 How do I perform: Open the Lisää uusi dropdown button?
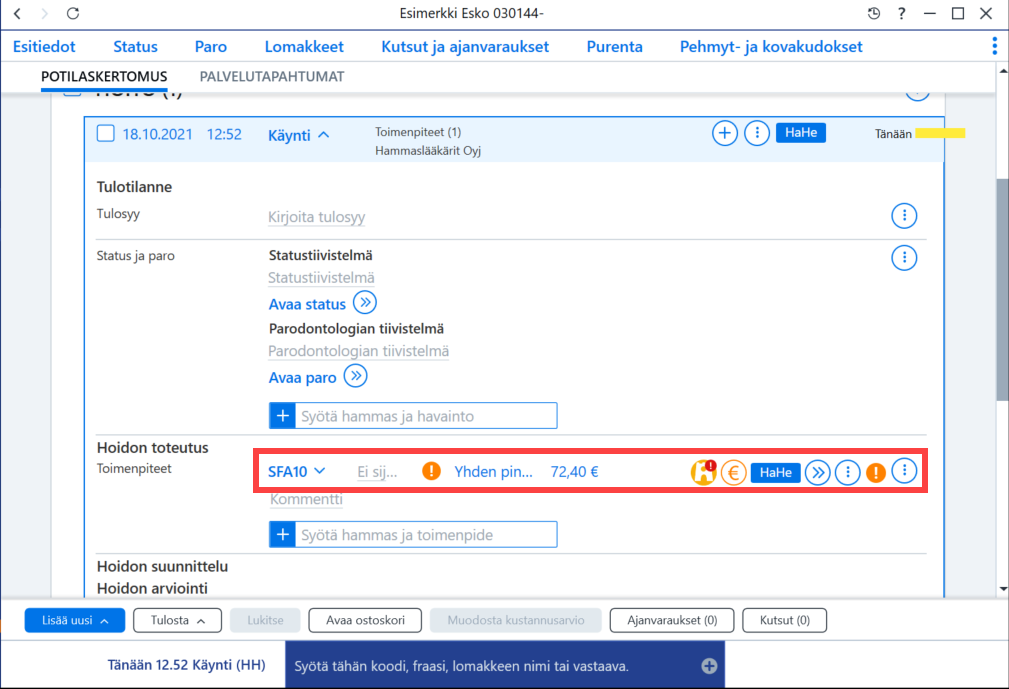[75, 620]
